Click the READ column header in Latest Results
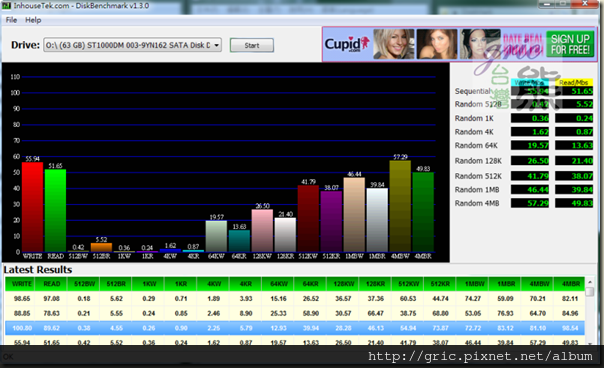 [52, 284]
